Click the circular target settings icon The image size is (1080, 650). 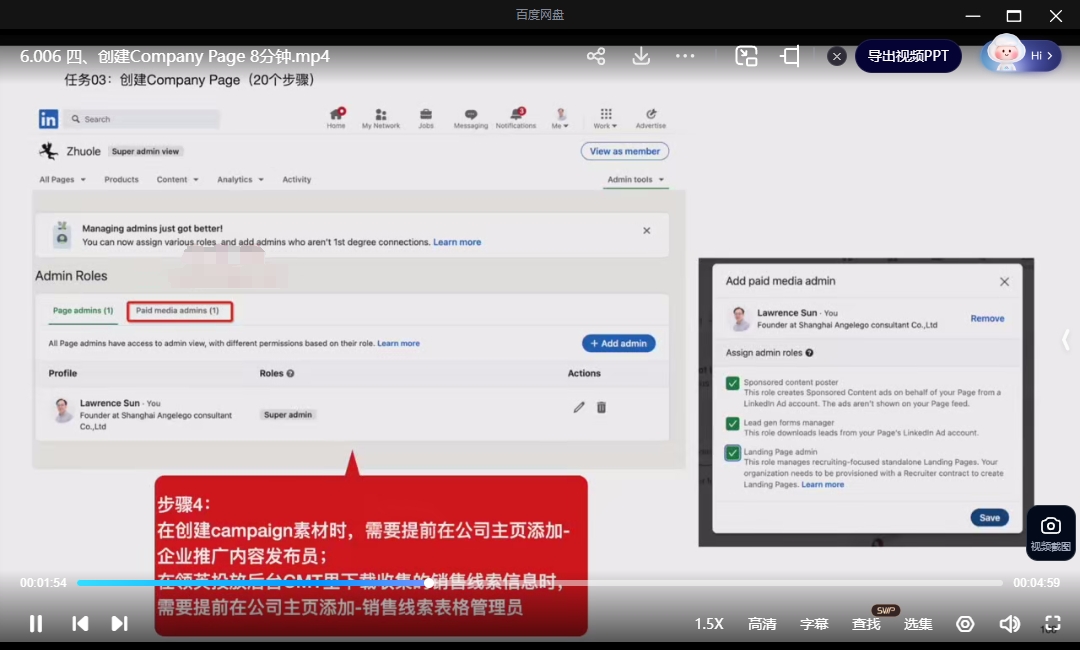coord(965,624)
